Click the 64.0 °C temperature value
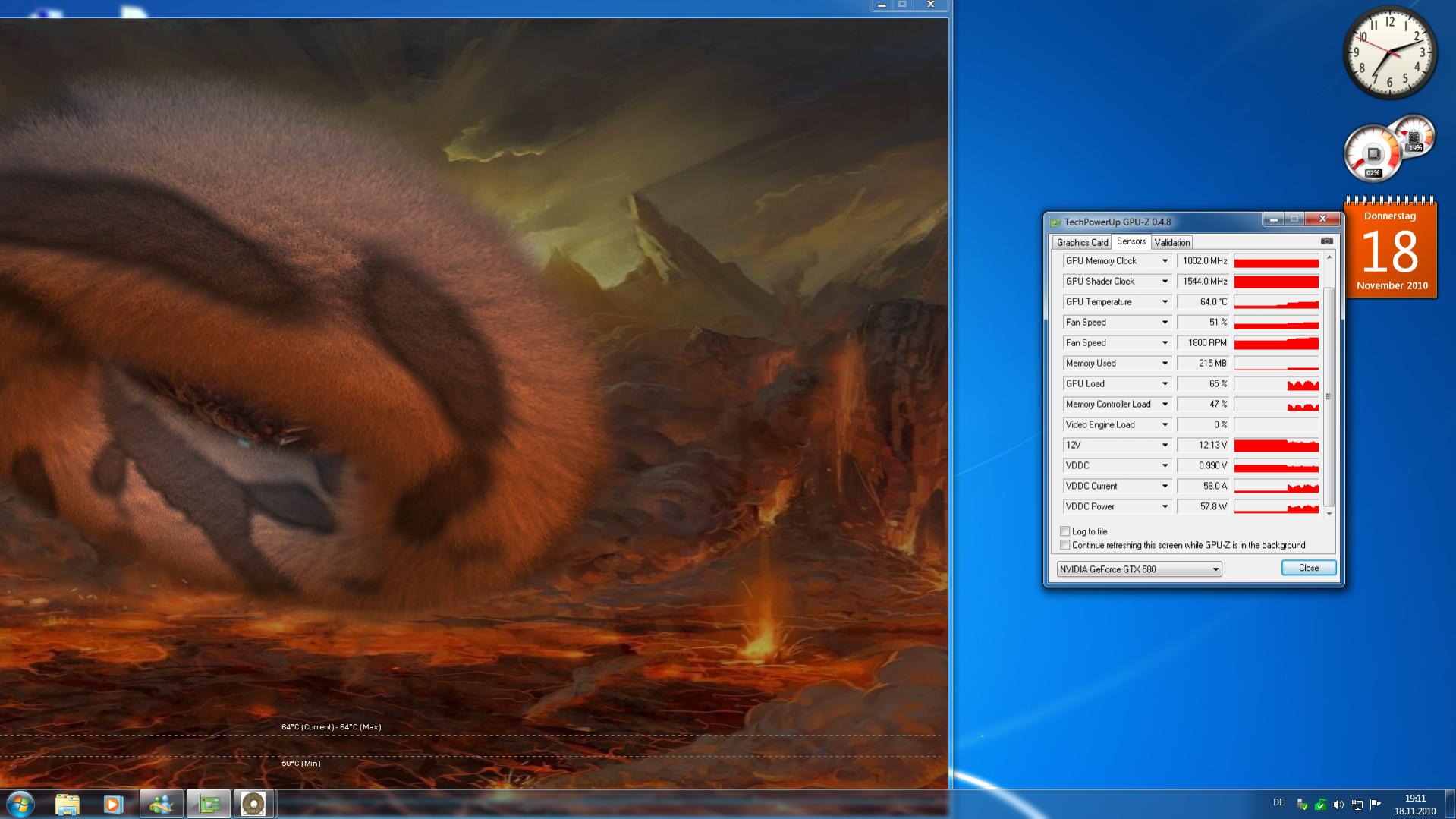The width and height of the screenshot is (1456, 819). [x=1203, y=302]
